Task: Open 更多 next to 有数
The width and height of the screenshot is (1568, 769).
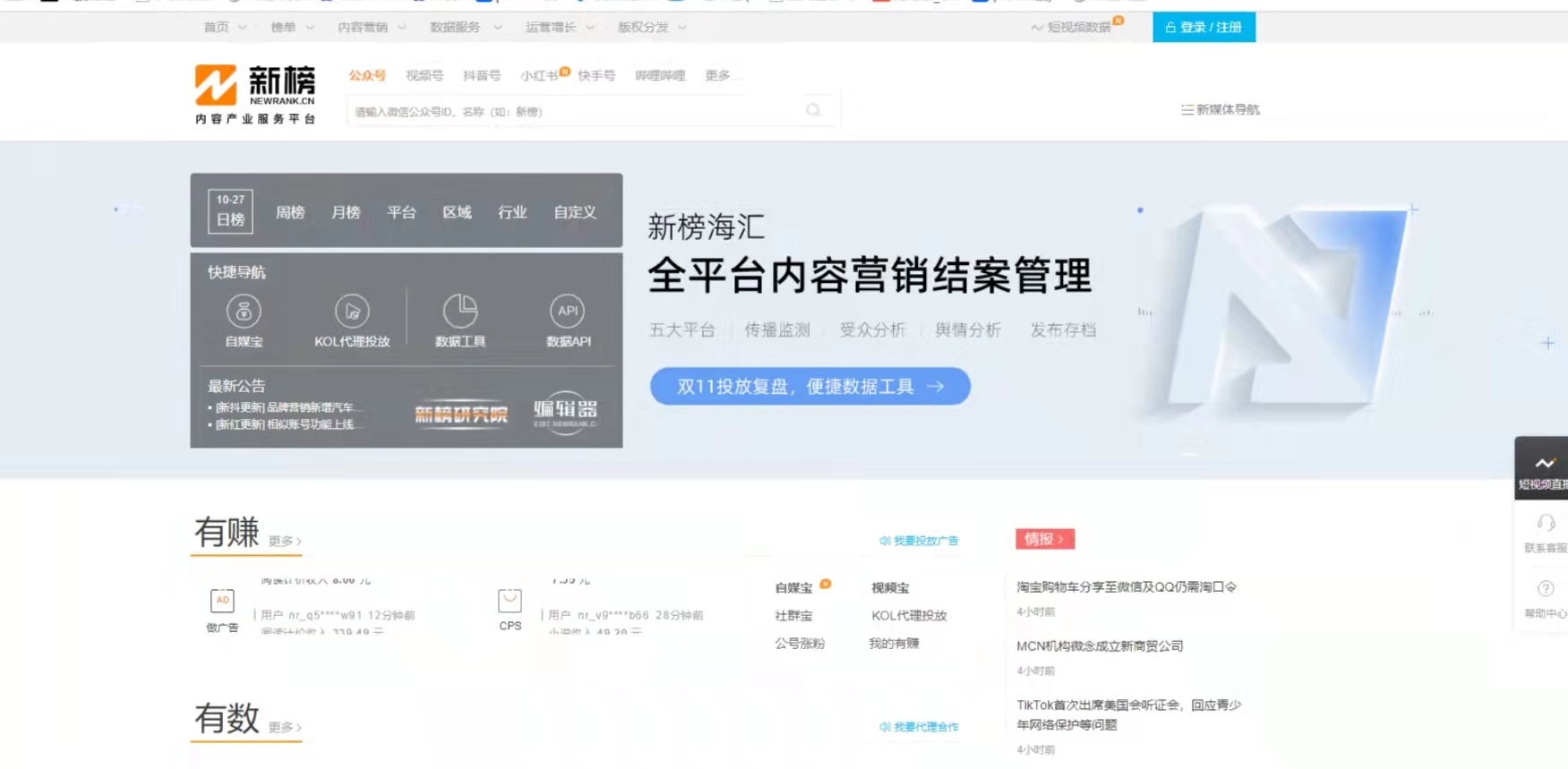Action: point(285,728)
